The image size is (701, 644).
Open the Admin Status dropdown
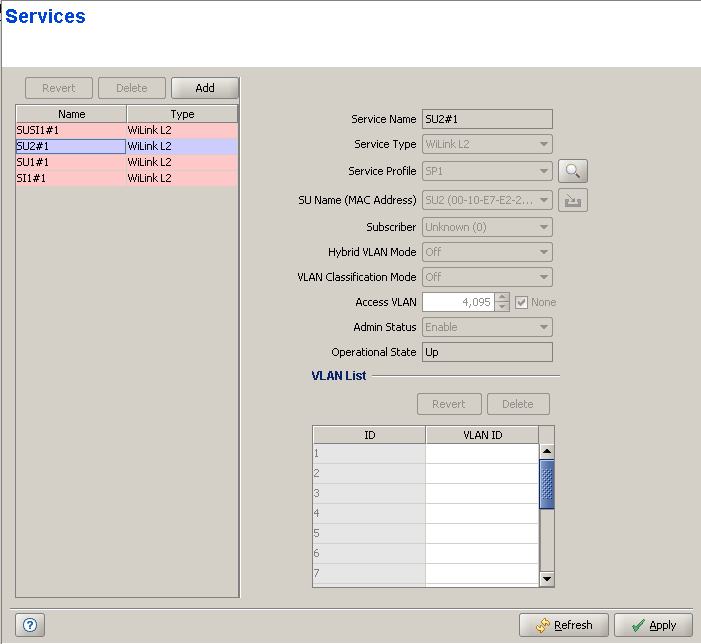(487, 327)
